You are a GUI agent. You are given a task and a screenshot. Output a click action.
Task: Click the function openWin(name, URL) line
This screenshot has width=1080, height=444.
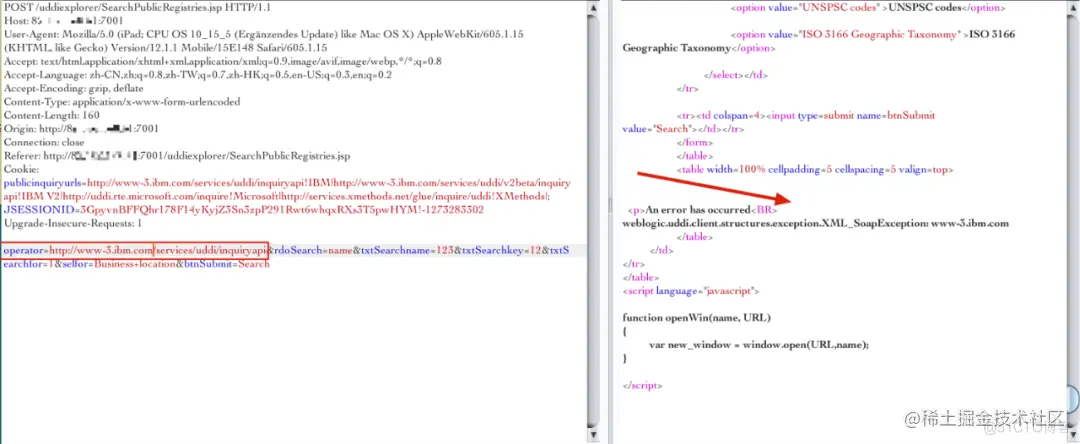point(696,318)
